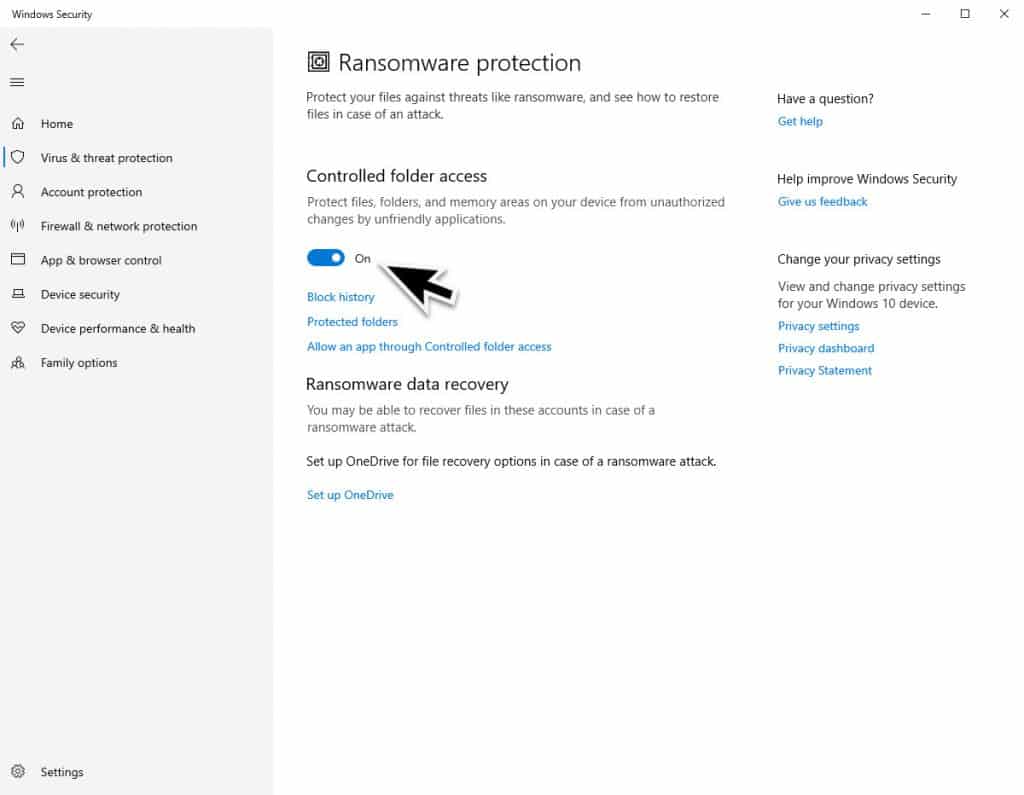The height and width of the screenshot is (795, 1024).
Task: Open Privacy settings
Action: [x=818, y=325]
